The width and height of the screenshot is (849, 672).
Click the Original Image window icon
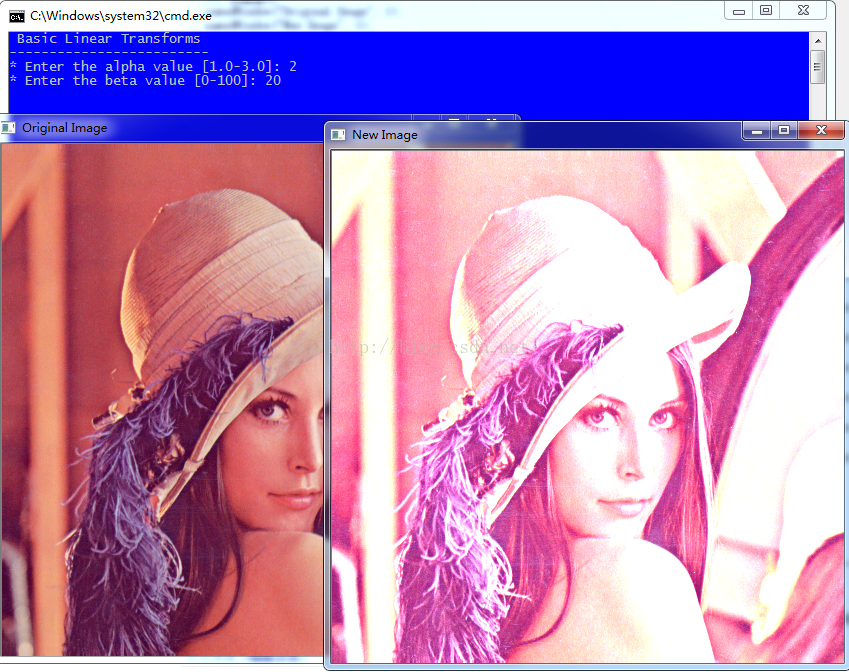[x=8, y=128]
